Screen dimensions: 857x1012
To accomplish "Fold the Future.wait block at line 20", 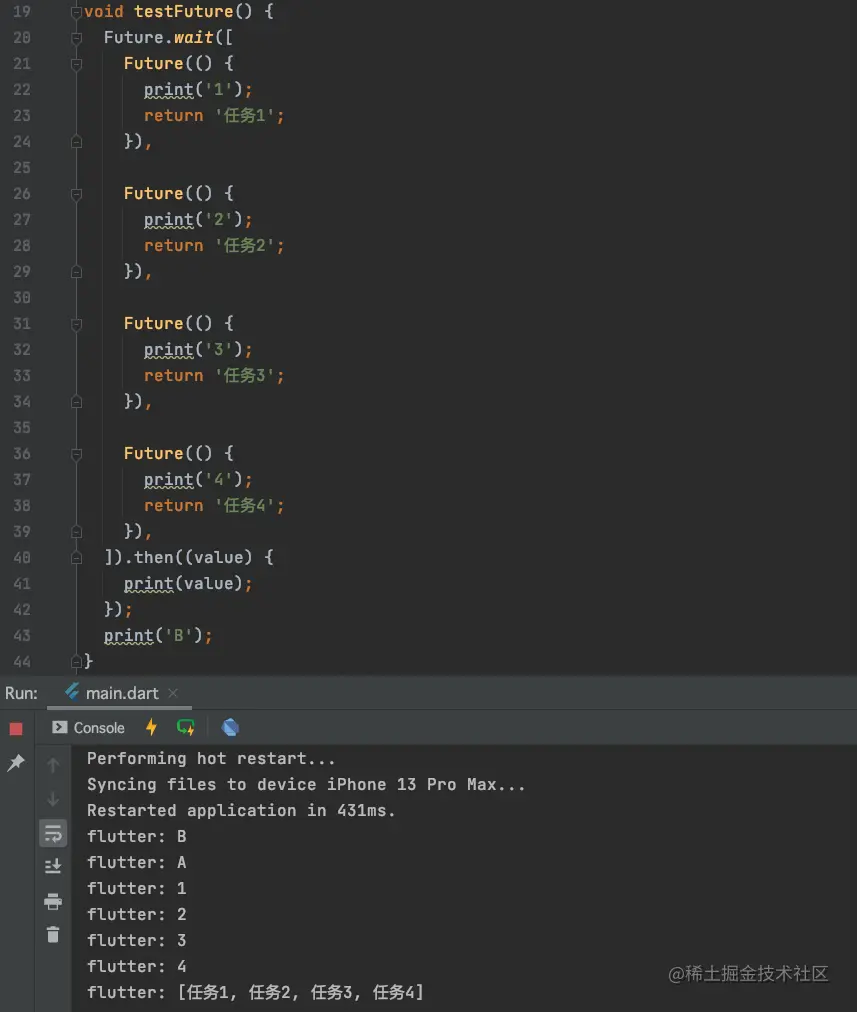I will pyautogui.click(x=76, y=38).
